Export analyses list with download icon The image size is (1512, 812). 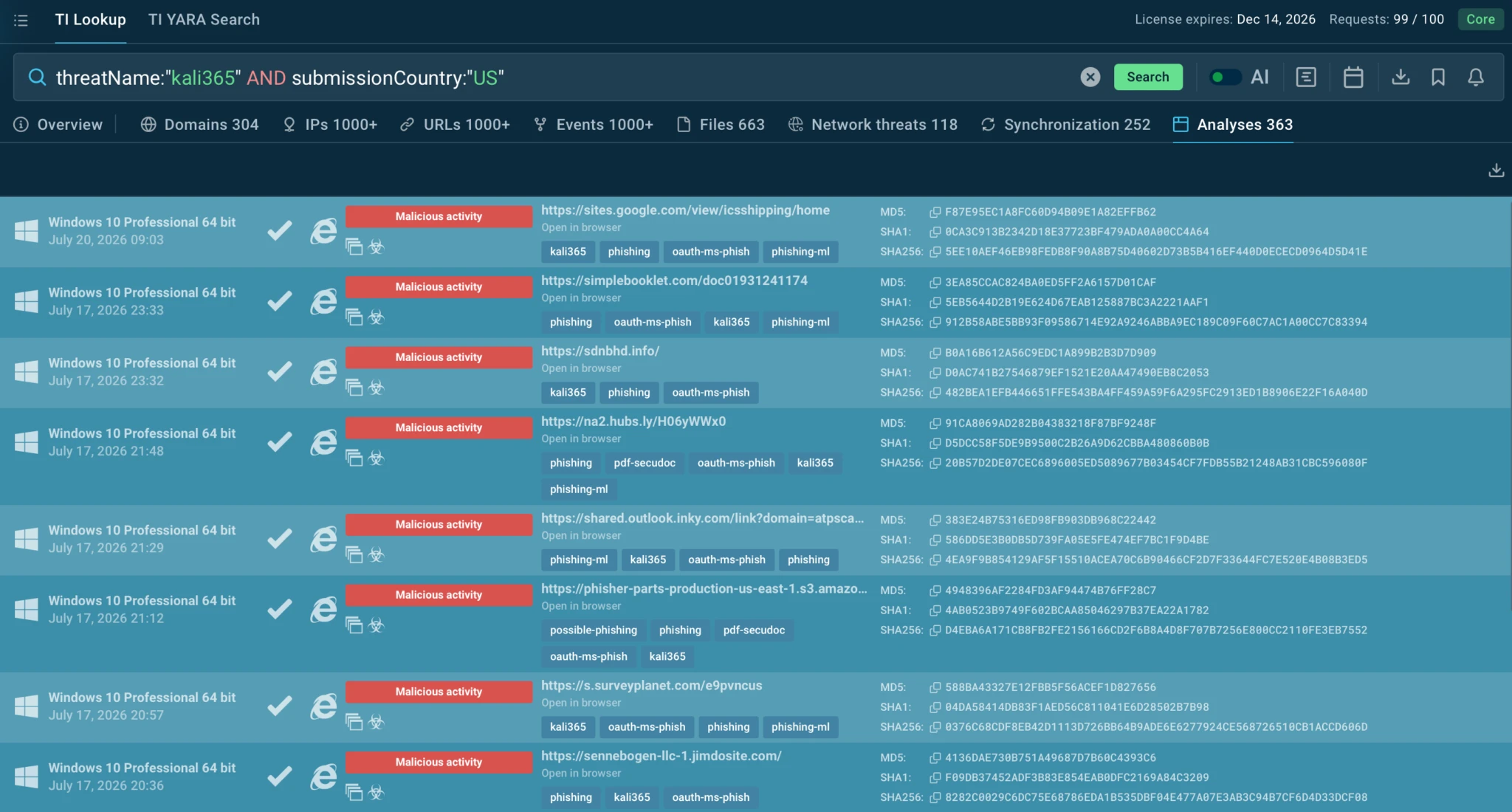tap(1496, 170)
